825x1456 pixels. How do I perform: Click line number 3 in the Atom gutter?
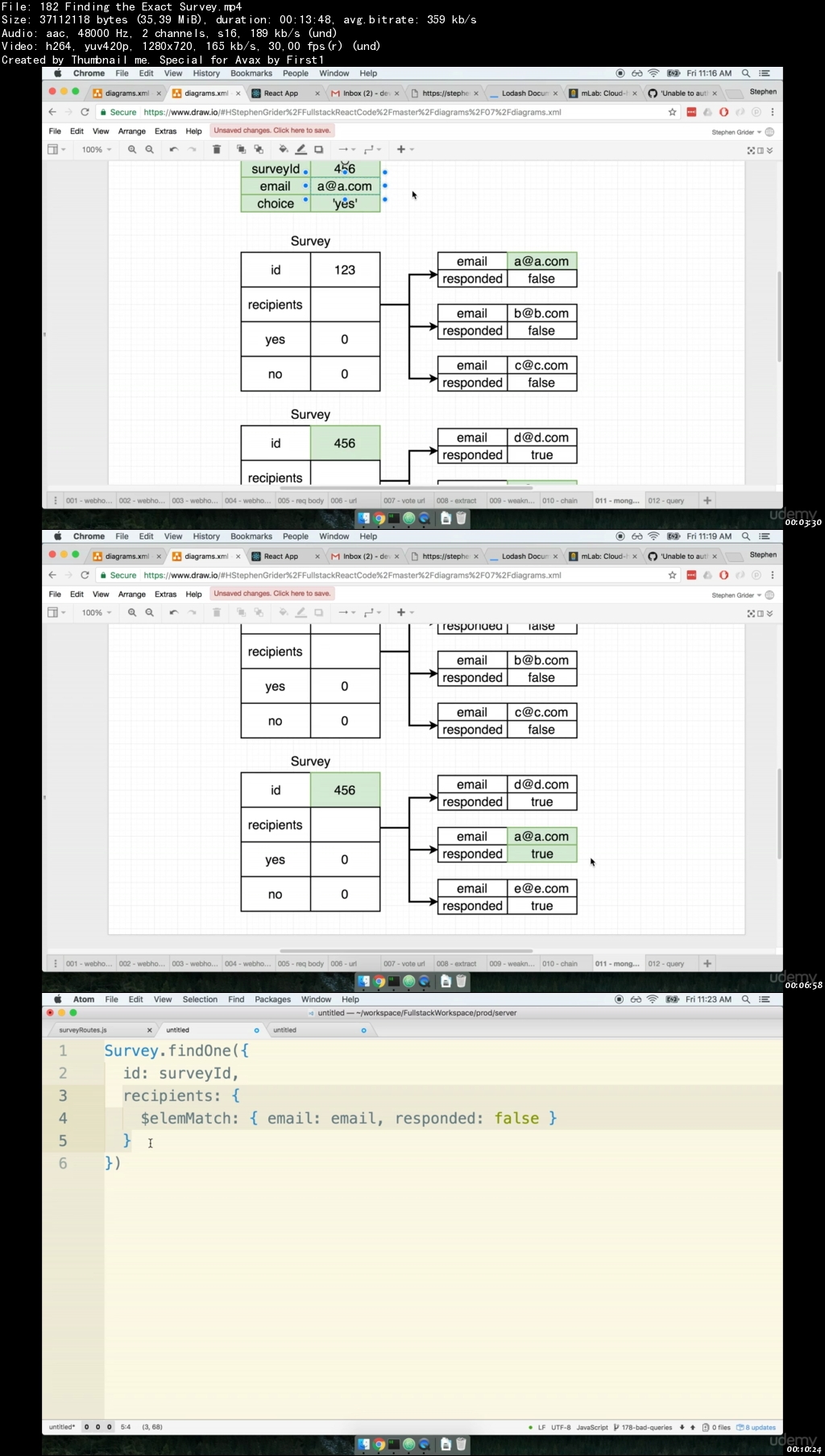pos(63,1095)
